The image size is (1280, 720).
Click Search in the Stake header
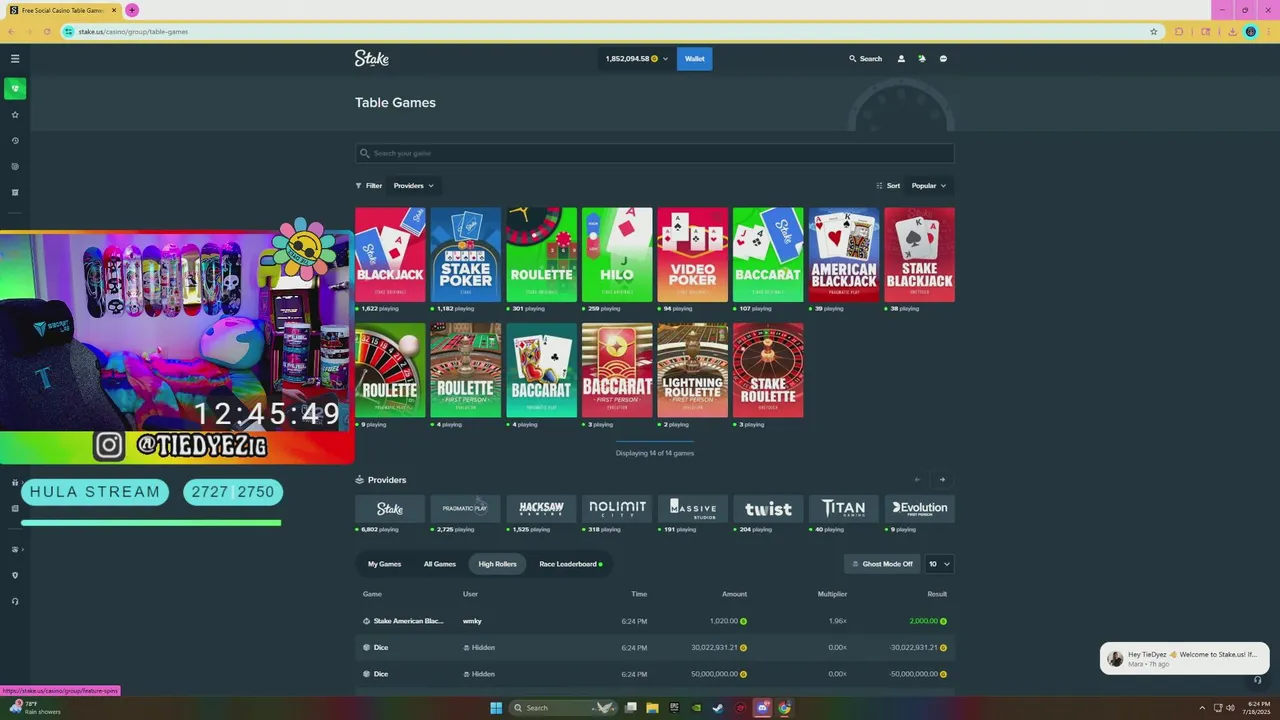[866, 59]
